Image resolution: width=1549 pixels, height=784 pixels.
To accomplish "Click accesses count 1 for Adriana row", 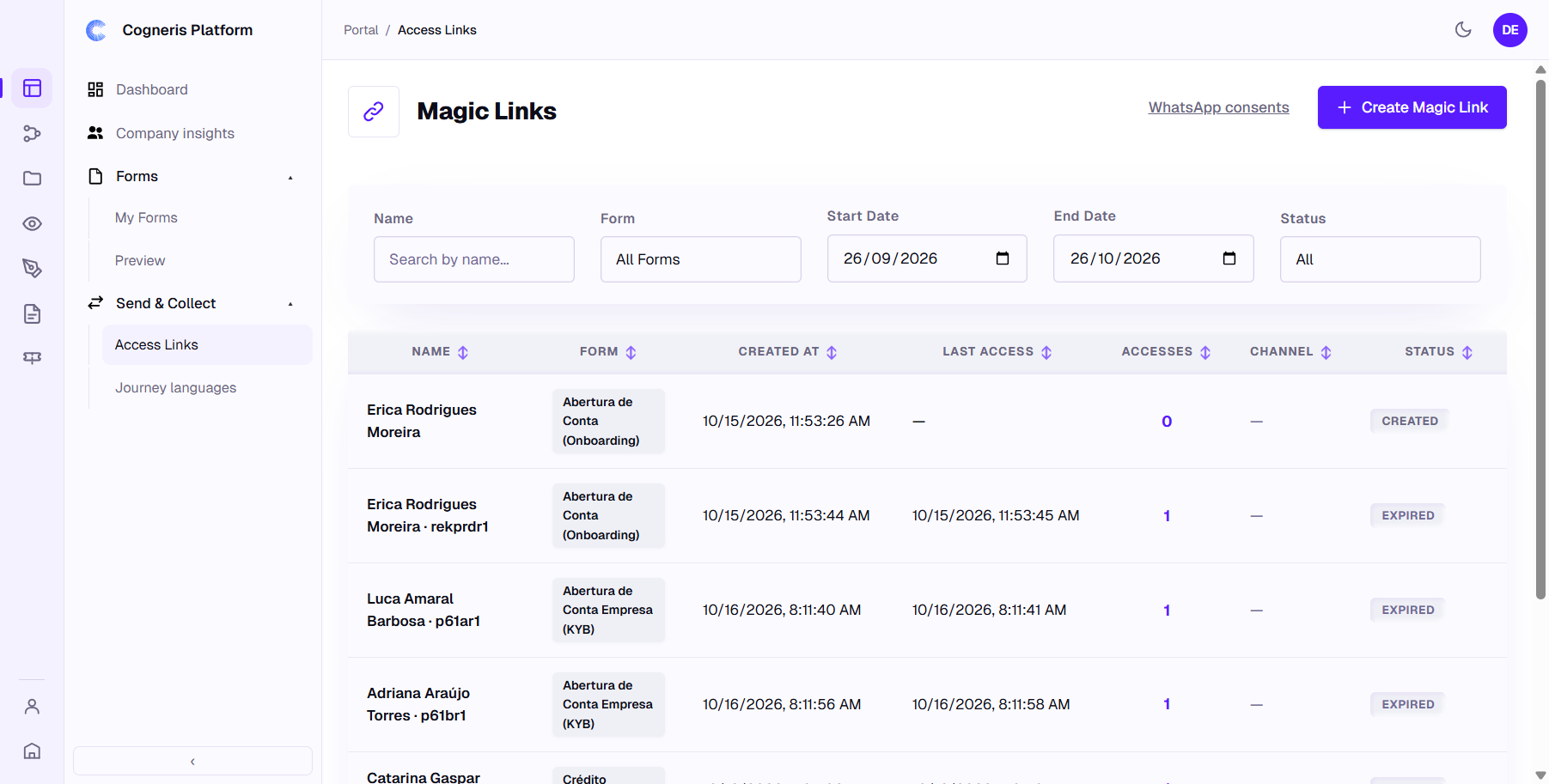I will [1167, 704].
